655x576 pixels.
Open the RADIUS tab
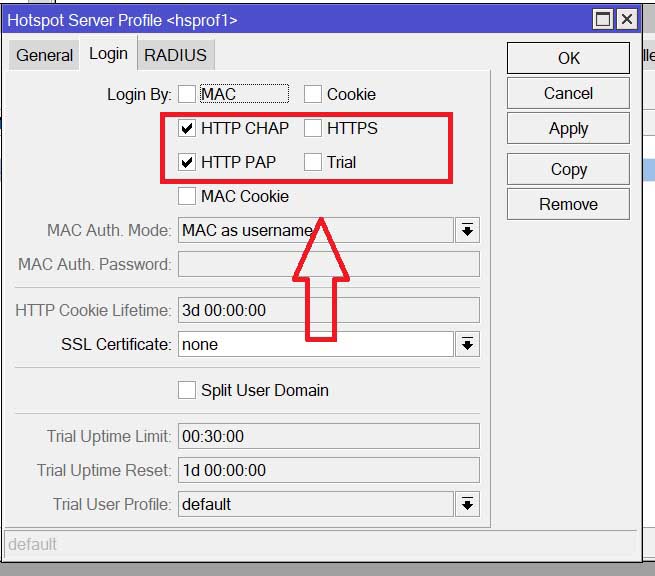tap(175, 55)
